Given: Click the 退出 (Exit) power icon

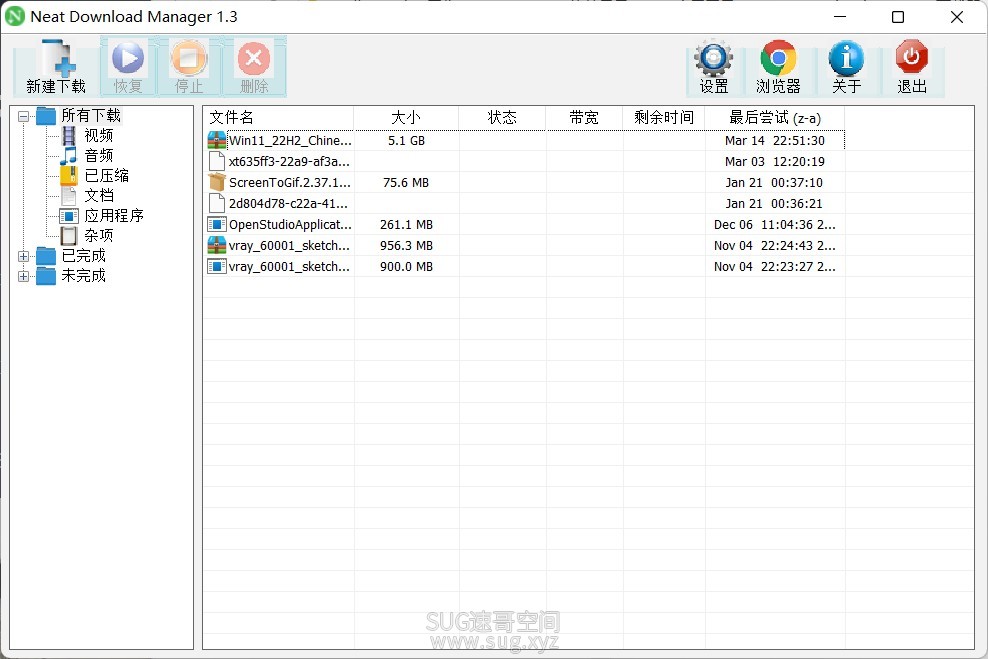Looking at the screenshot, I should coord(912,57).
